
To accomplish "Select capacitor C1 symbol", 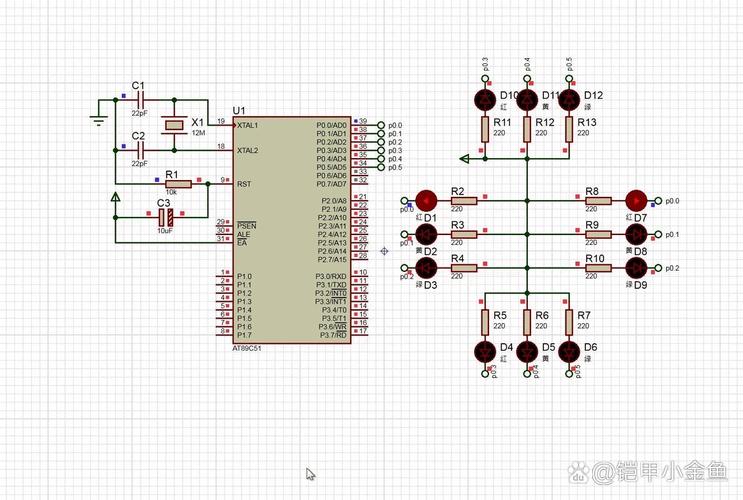I will coord(139,100).
